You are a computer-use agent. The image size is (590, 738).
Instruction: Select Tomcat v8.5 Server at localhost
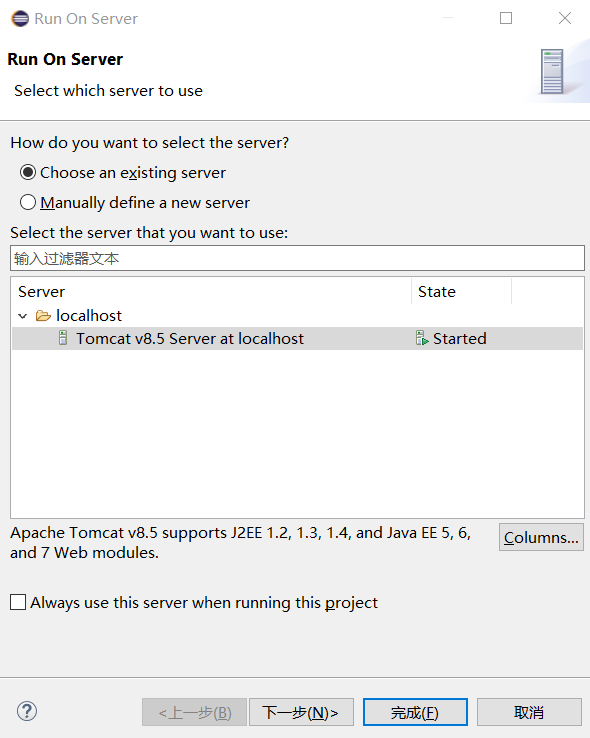[x=297, y=338]
